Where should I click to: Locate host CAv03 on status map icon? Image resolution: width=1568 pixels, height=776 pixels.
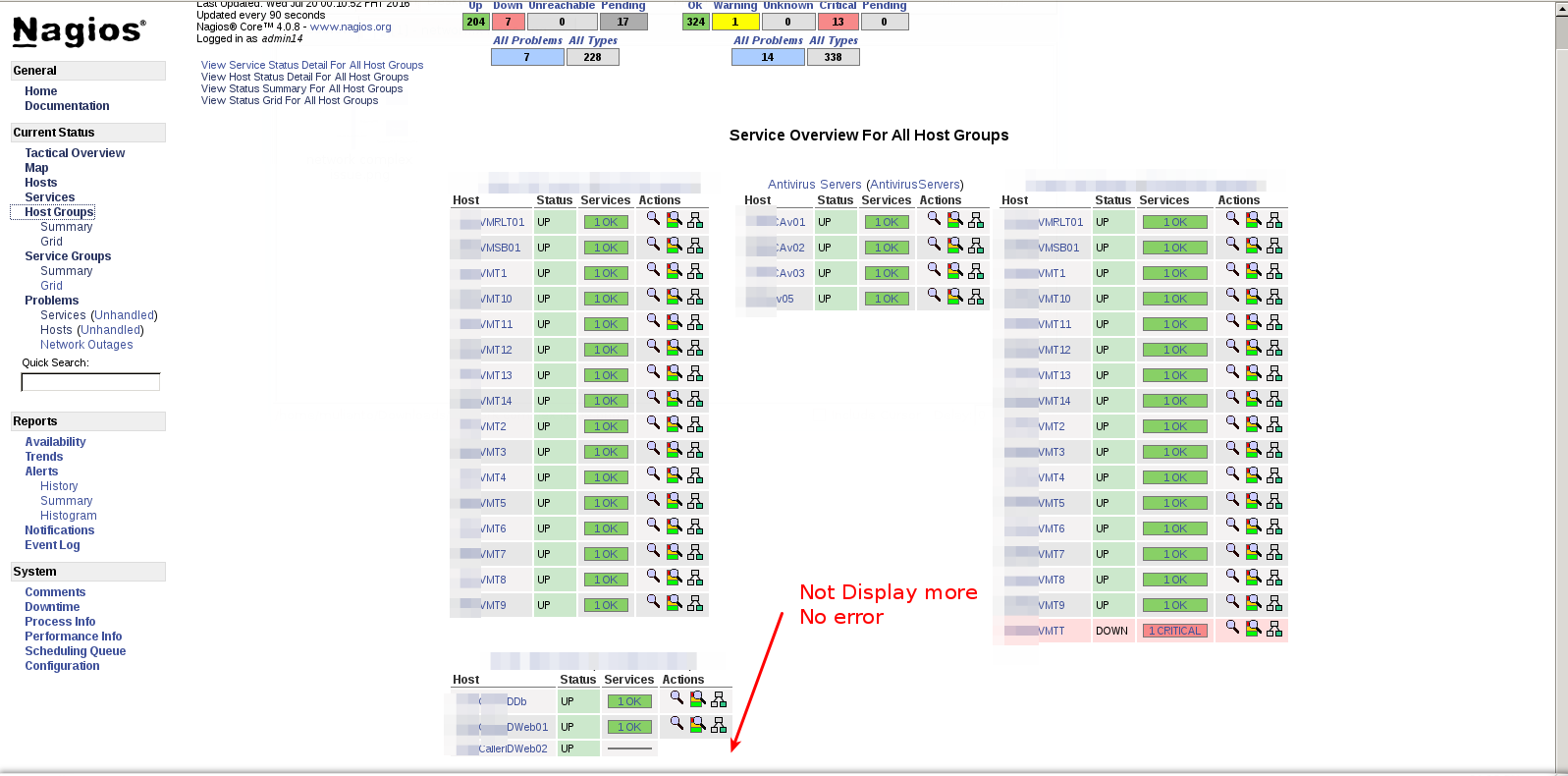[976, 271]
